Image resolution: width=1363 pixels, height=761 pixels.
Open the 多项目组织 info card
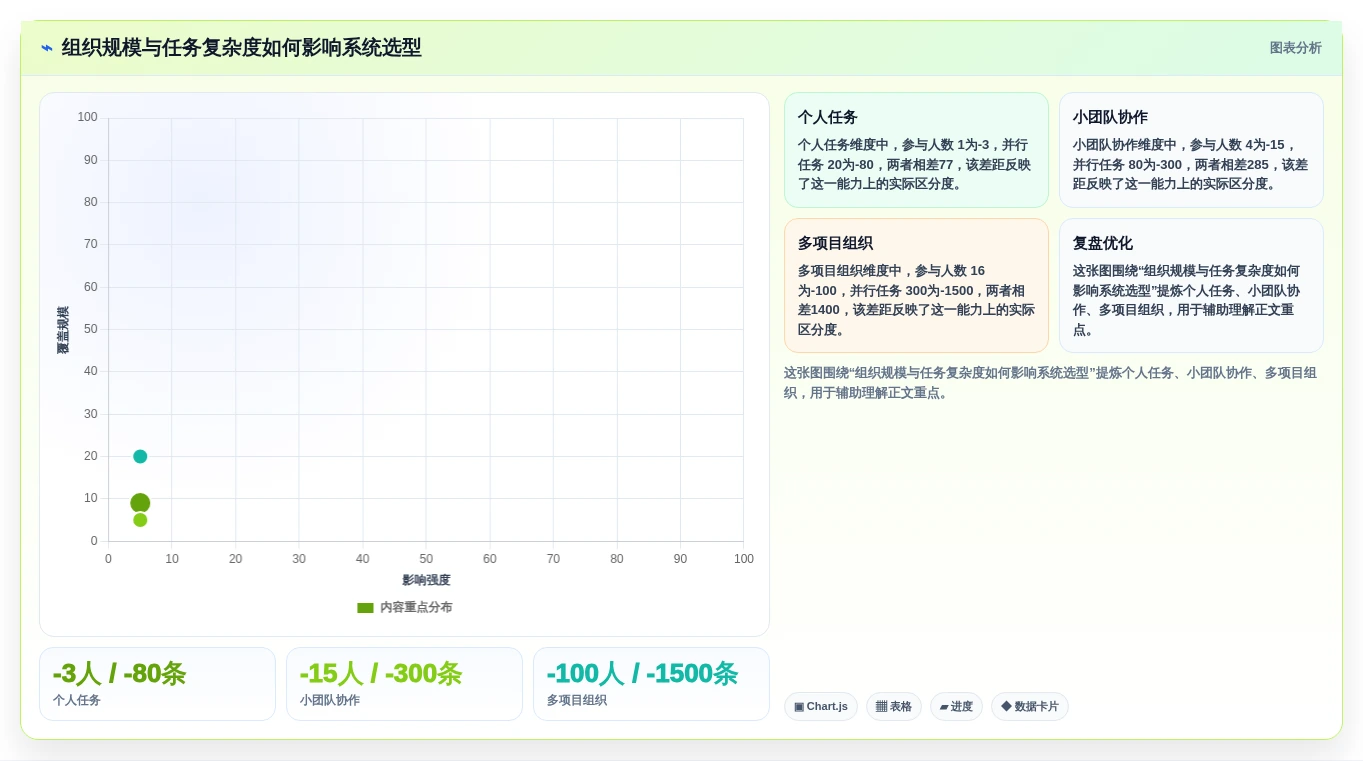click(916, 286)
